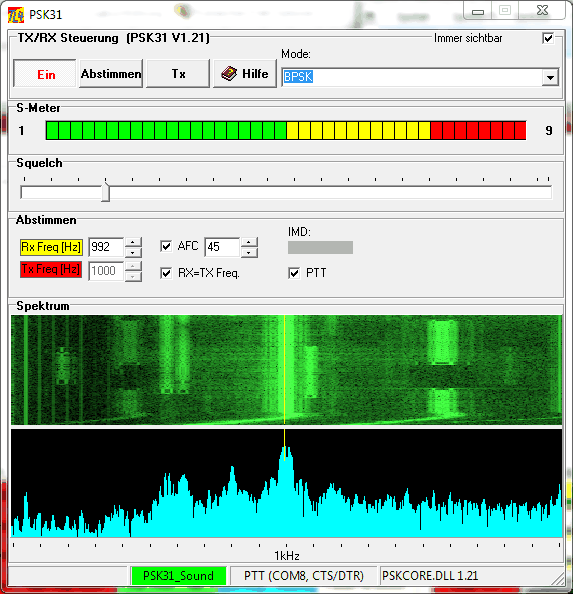Increase Rx Freq with the up arrow

click(133, 242)
